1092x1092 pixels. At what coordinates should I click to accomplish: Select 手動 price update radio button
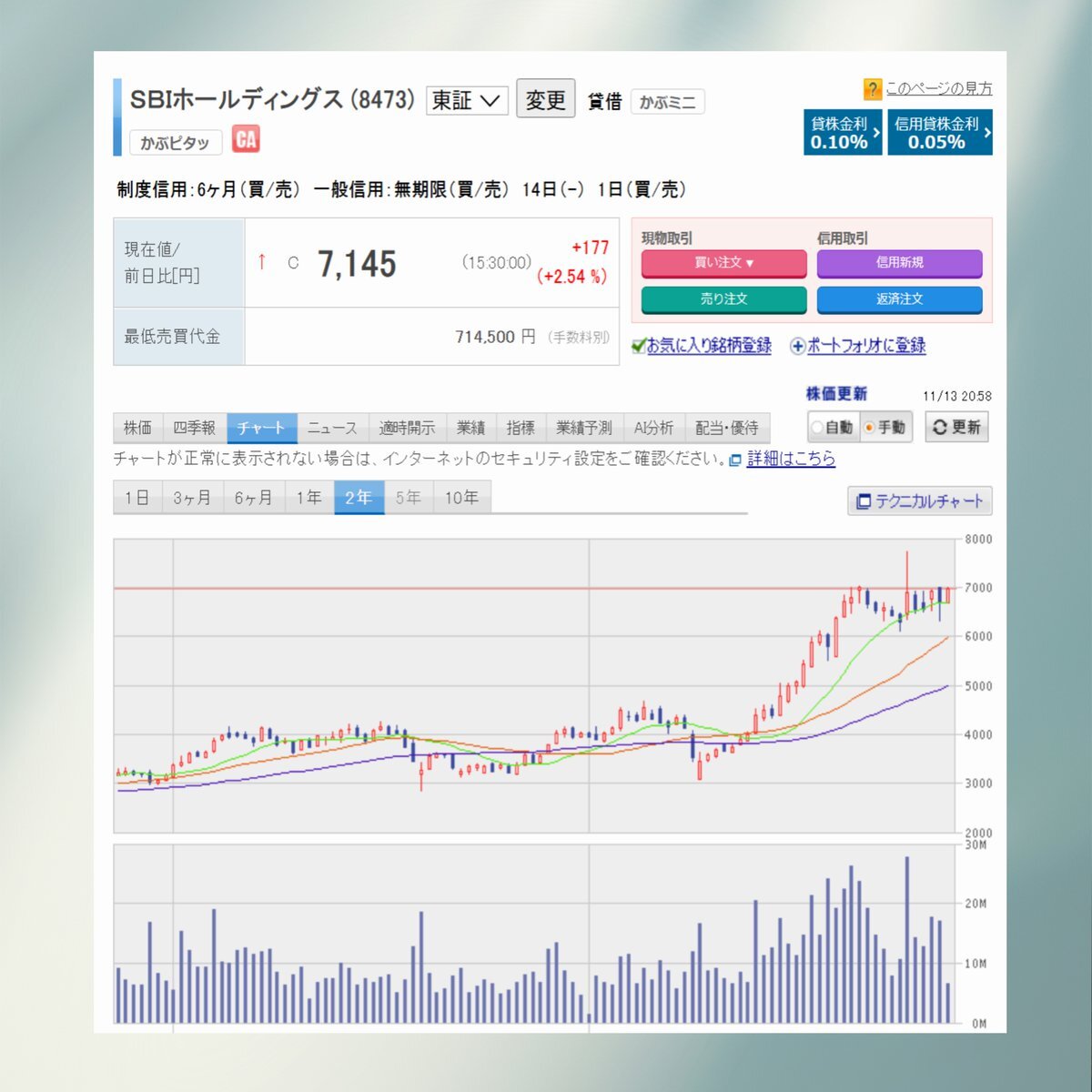click(x=869, y=428)
